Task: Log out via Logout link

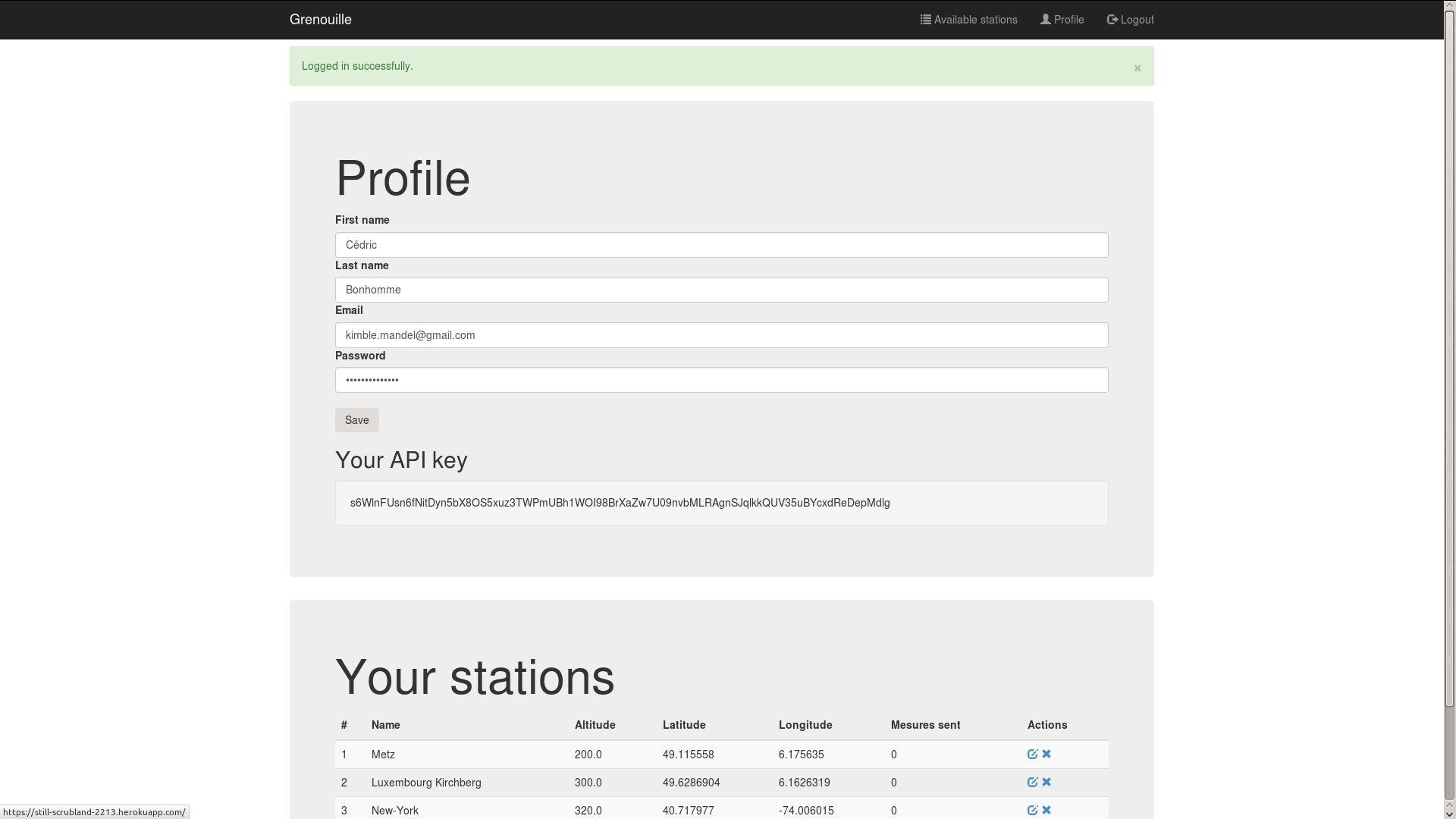Action: point(1130,20)
